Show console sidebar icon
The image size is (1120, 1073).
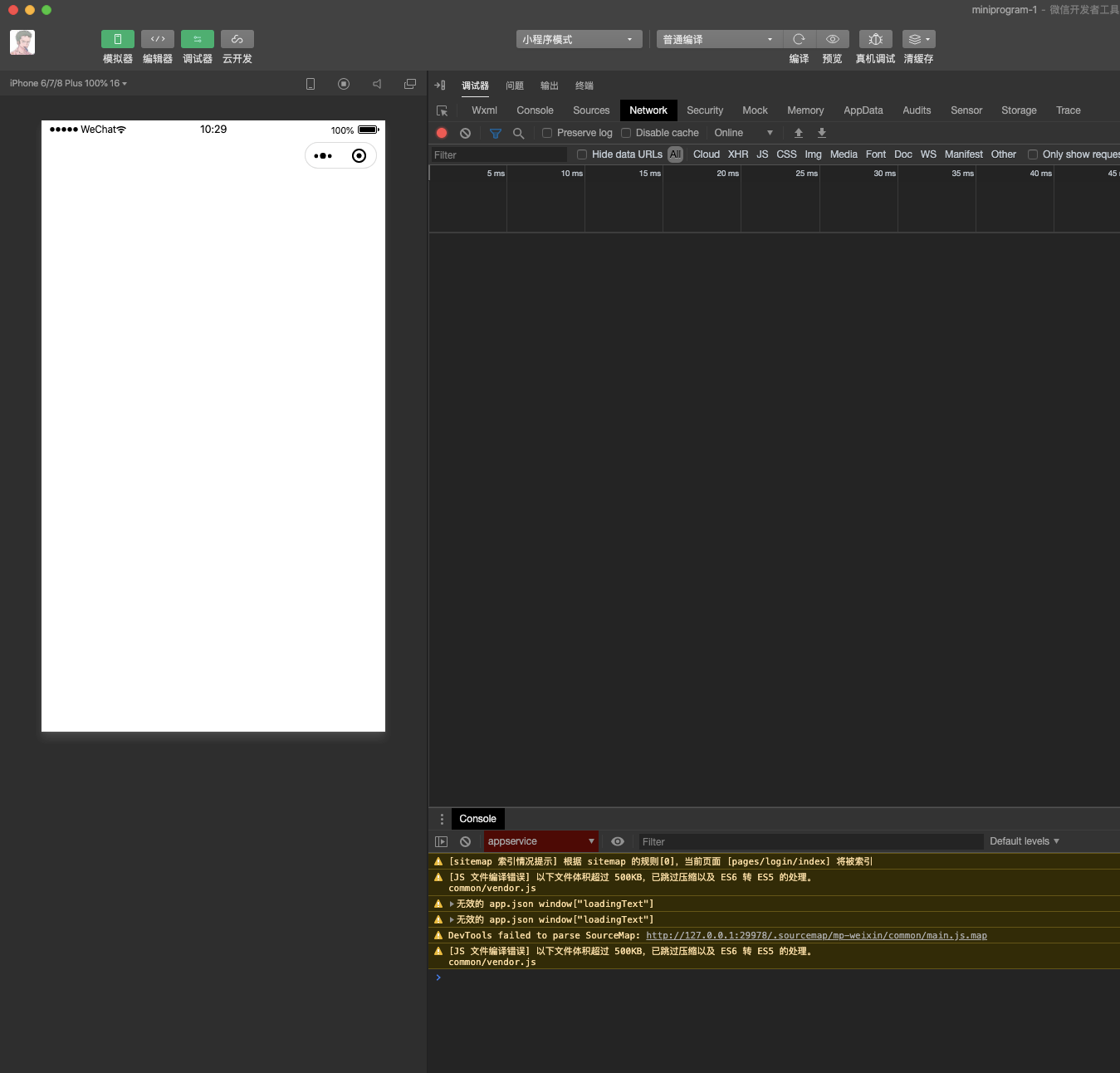[442, 841]
